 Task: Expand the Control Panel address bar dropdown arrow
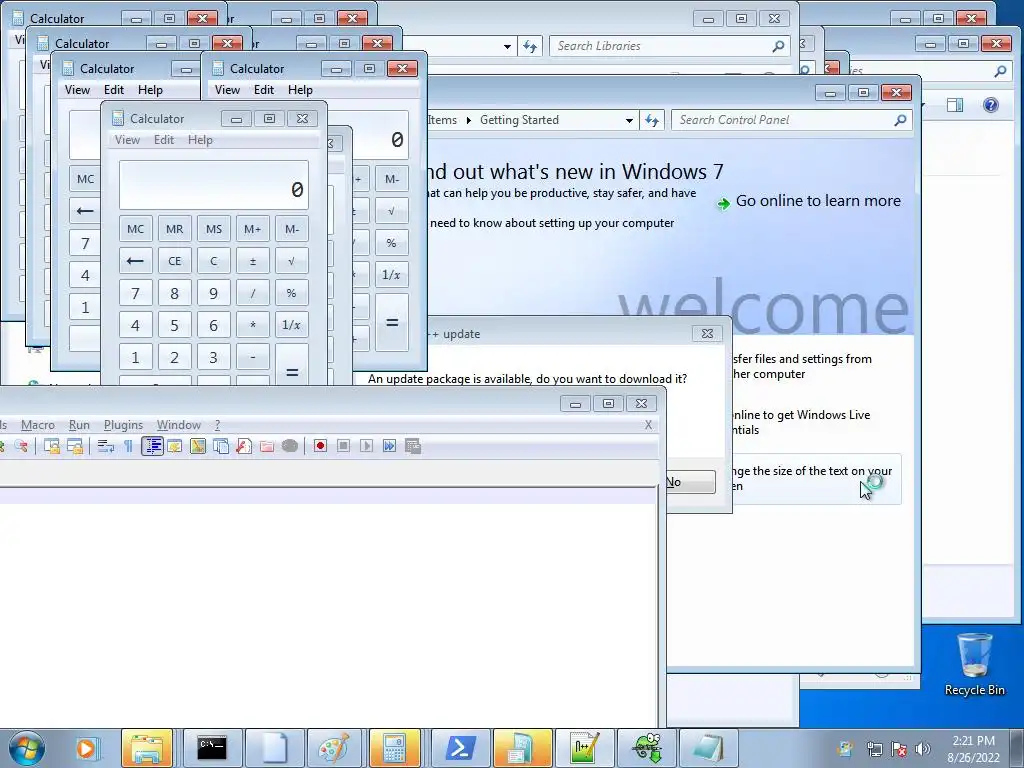629,120
